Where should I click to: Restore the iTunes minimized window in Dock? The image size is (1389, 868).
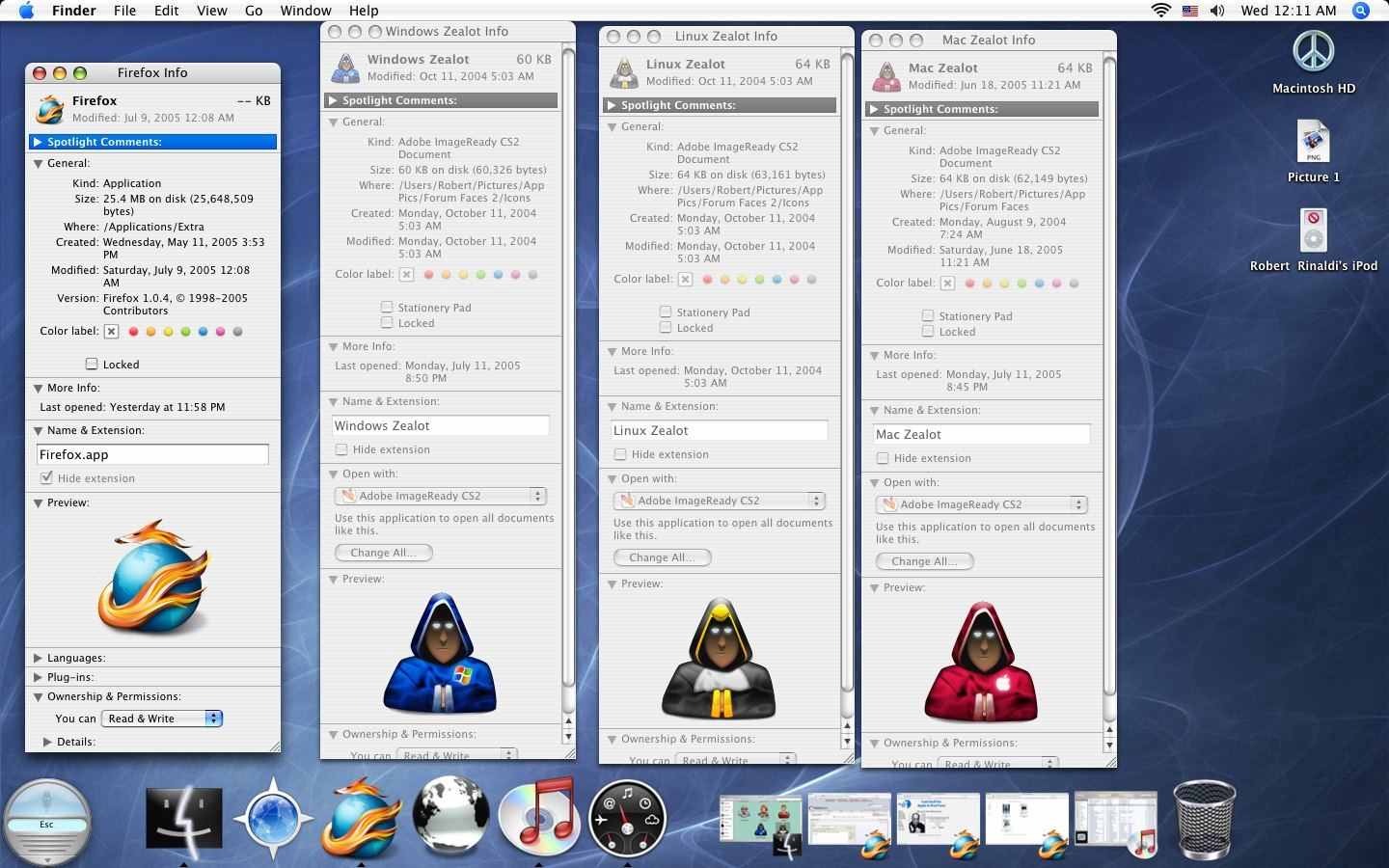click(x=1115, y=825)
